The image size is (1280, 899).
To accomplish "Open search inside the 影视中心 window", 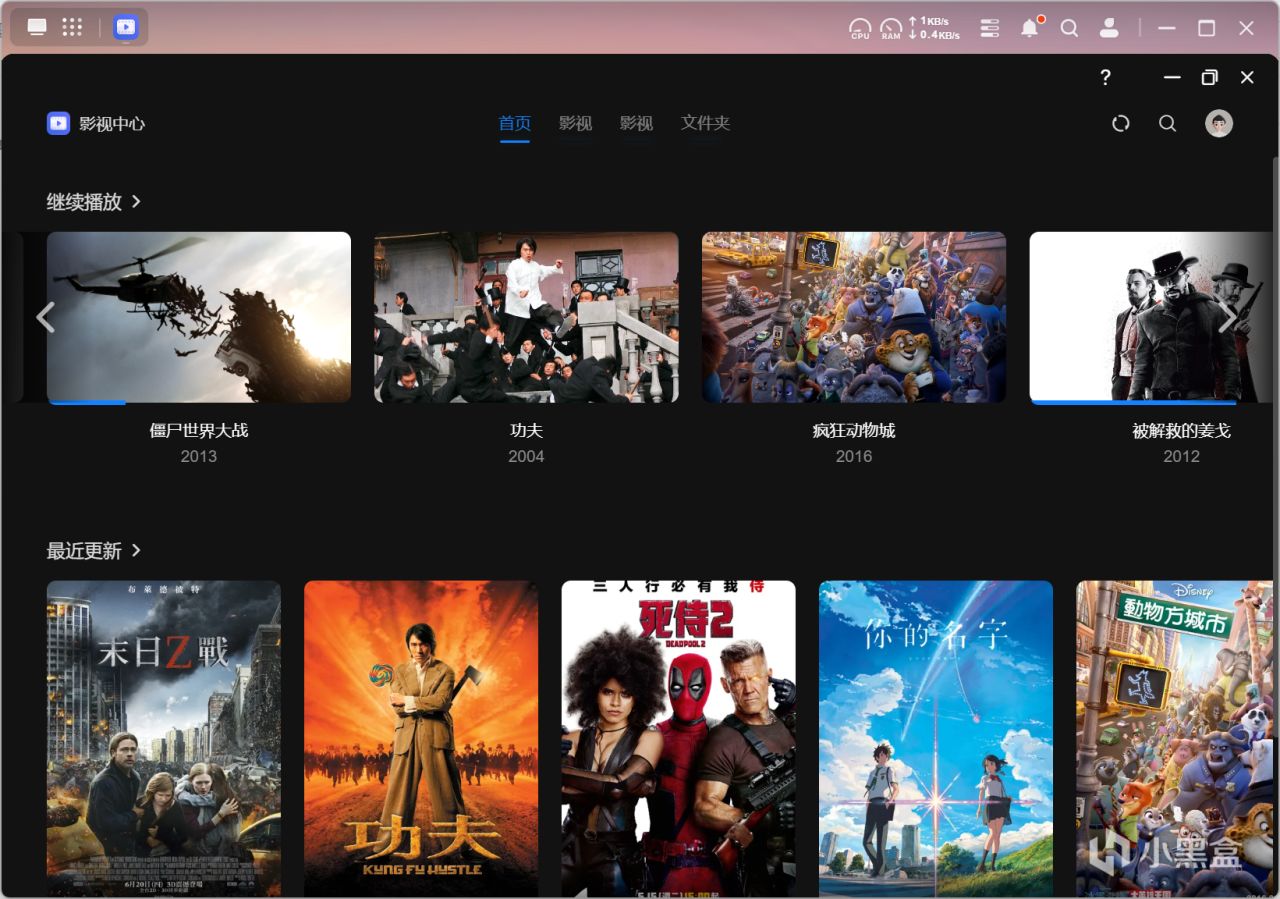I will coord(1167,123).
